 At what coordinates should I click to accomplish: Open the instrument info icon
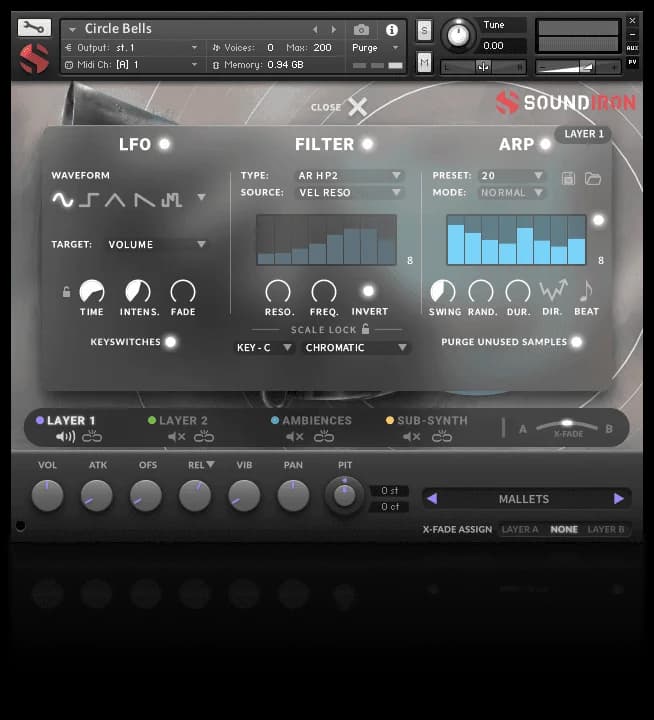(x=391, y=30)
